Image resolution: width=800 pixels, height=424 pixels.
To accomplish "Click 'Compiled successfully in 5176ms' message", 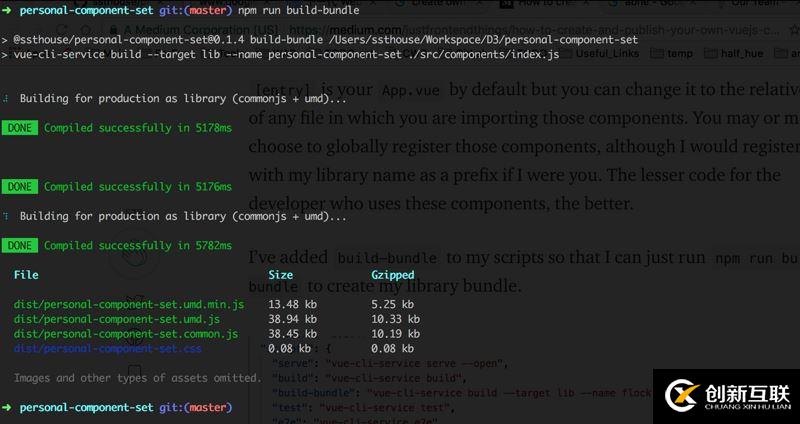I will point(138,187).
